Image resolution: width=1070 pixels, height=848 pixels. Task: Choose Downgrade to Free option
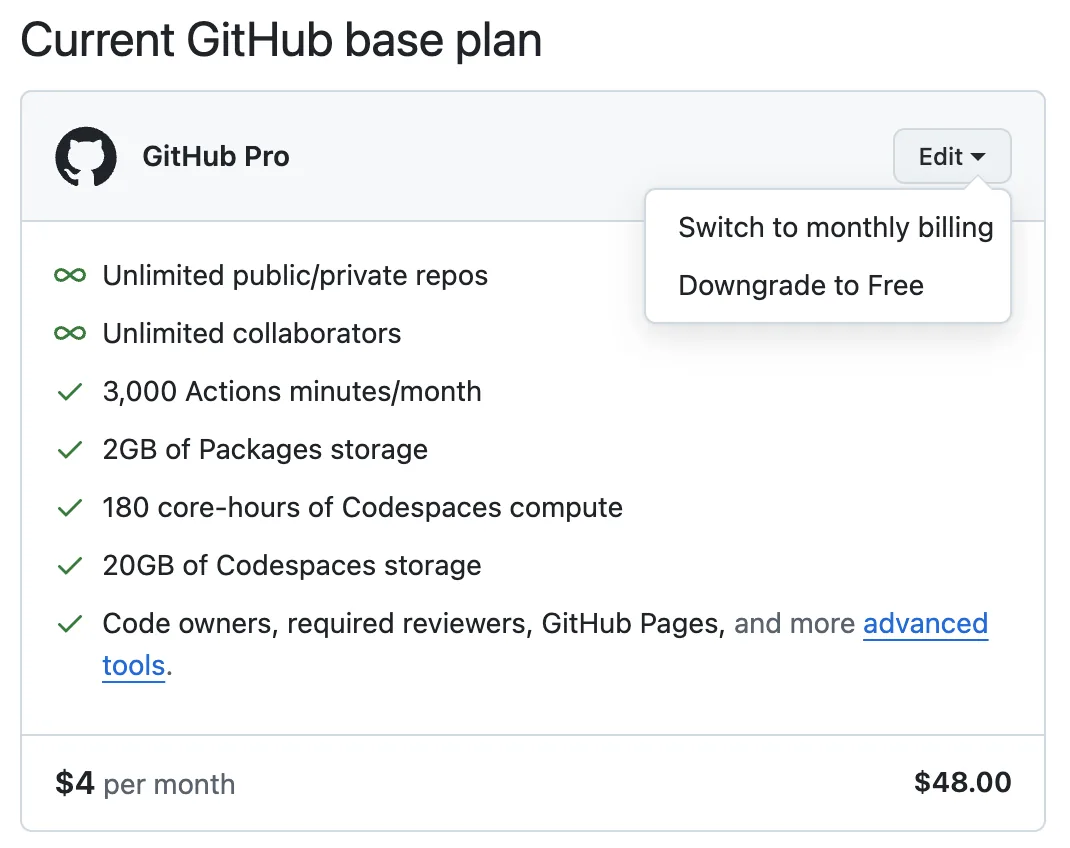[800, 285]
